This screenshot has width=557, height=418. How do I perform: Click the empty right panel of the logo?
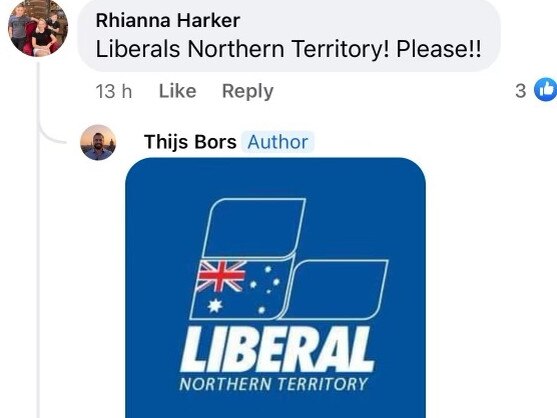[335, 289]
